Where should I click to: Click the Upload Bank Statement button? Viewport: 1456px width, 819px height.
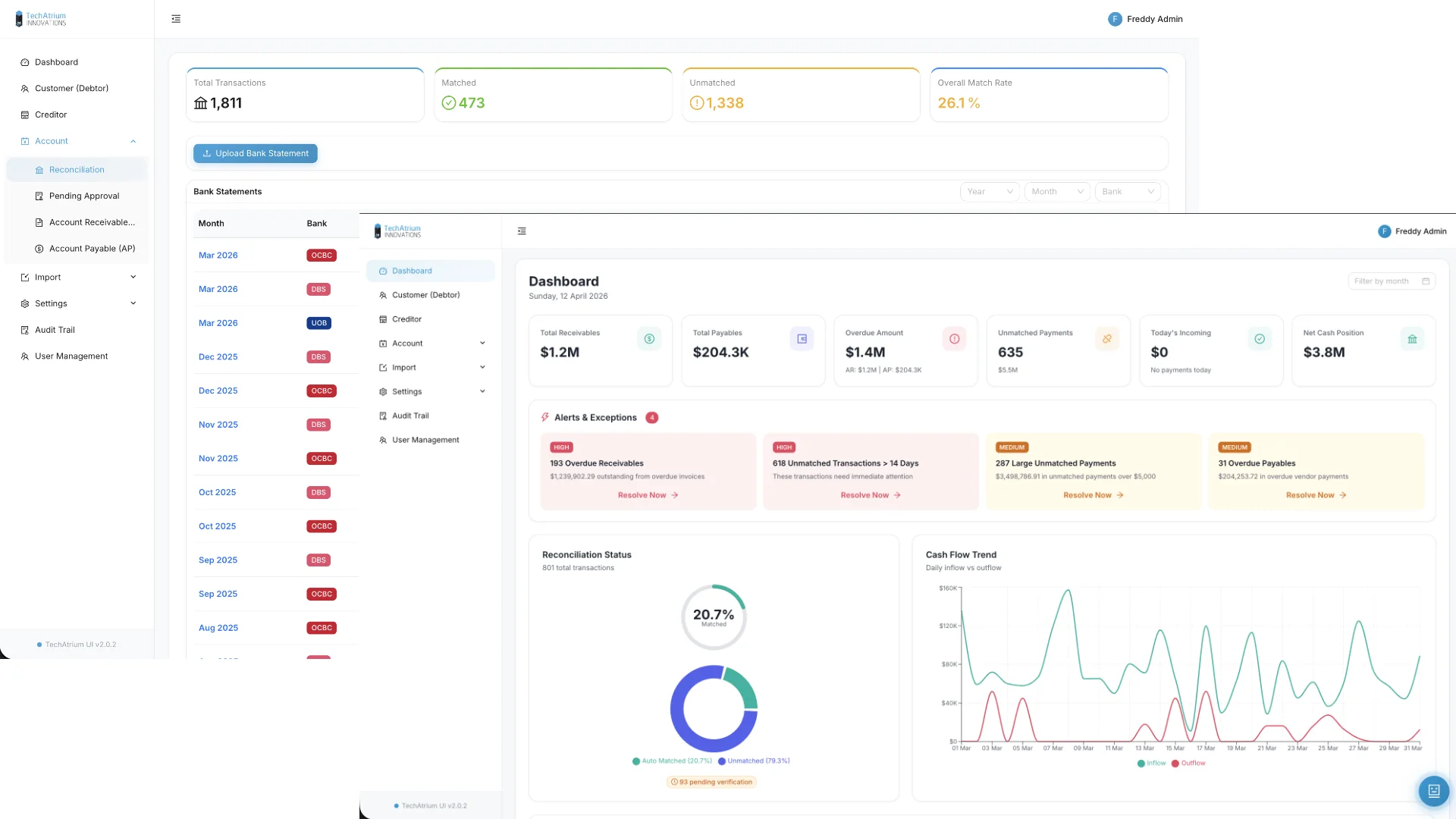coord(255,153)
